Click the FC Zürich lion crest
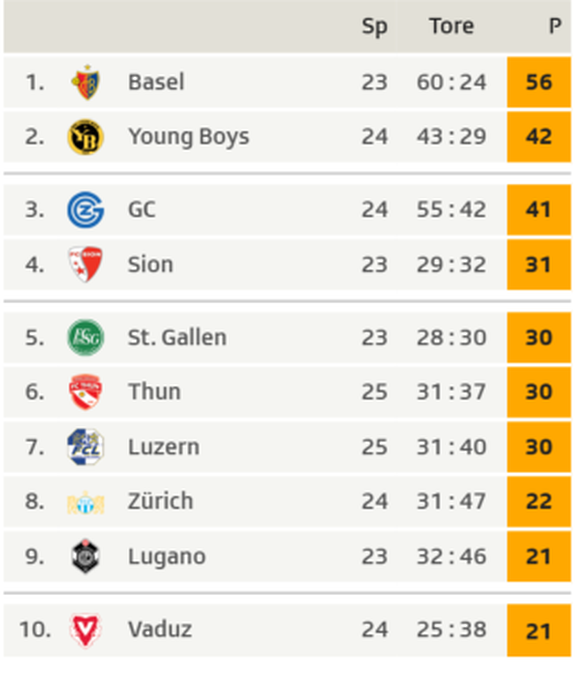The width and height of the screenshot is (582, 673). (86, 502)
